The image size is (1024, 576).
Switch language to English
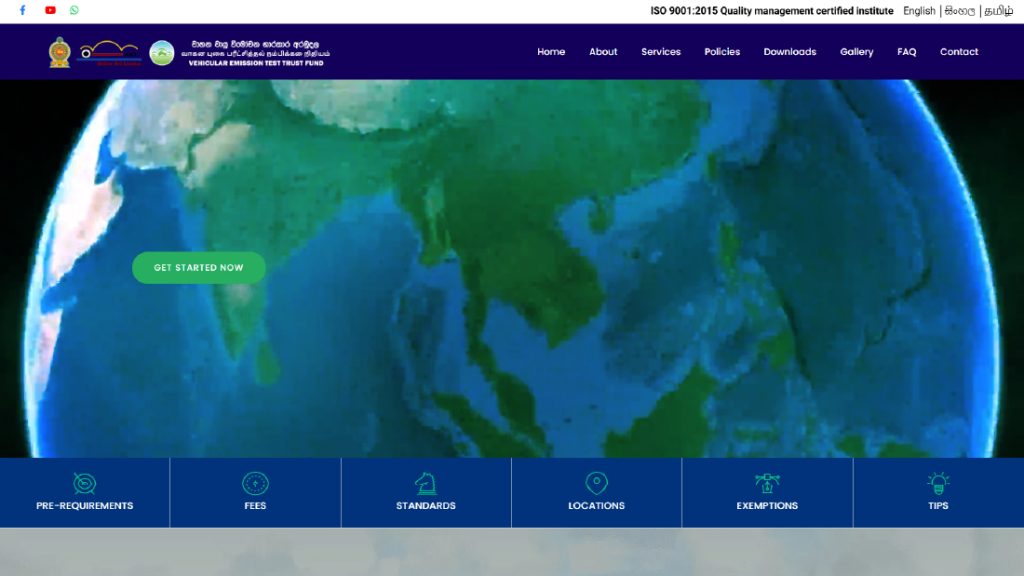click(919, 11)
